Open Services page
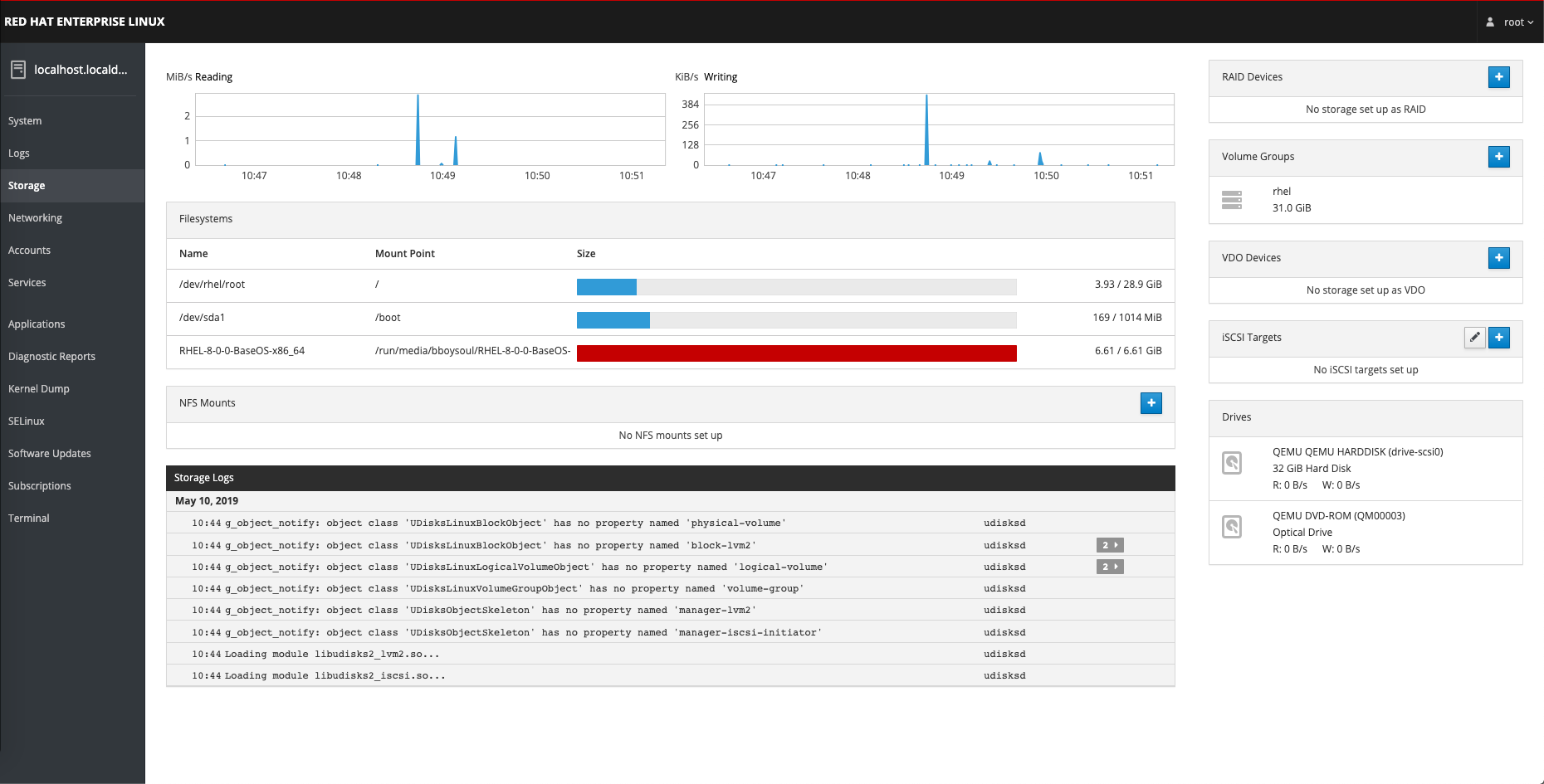 point(72,283)
